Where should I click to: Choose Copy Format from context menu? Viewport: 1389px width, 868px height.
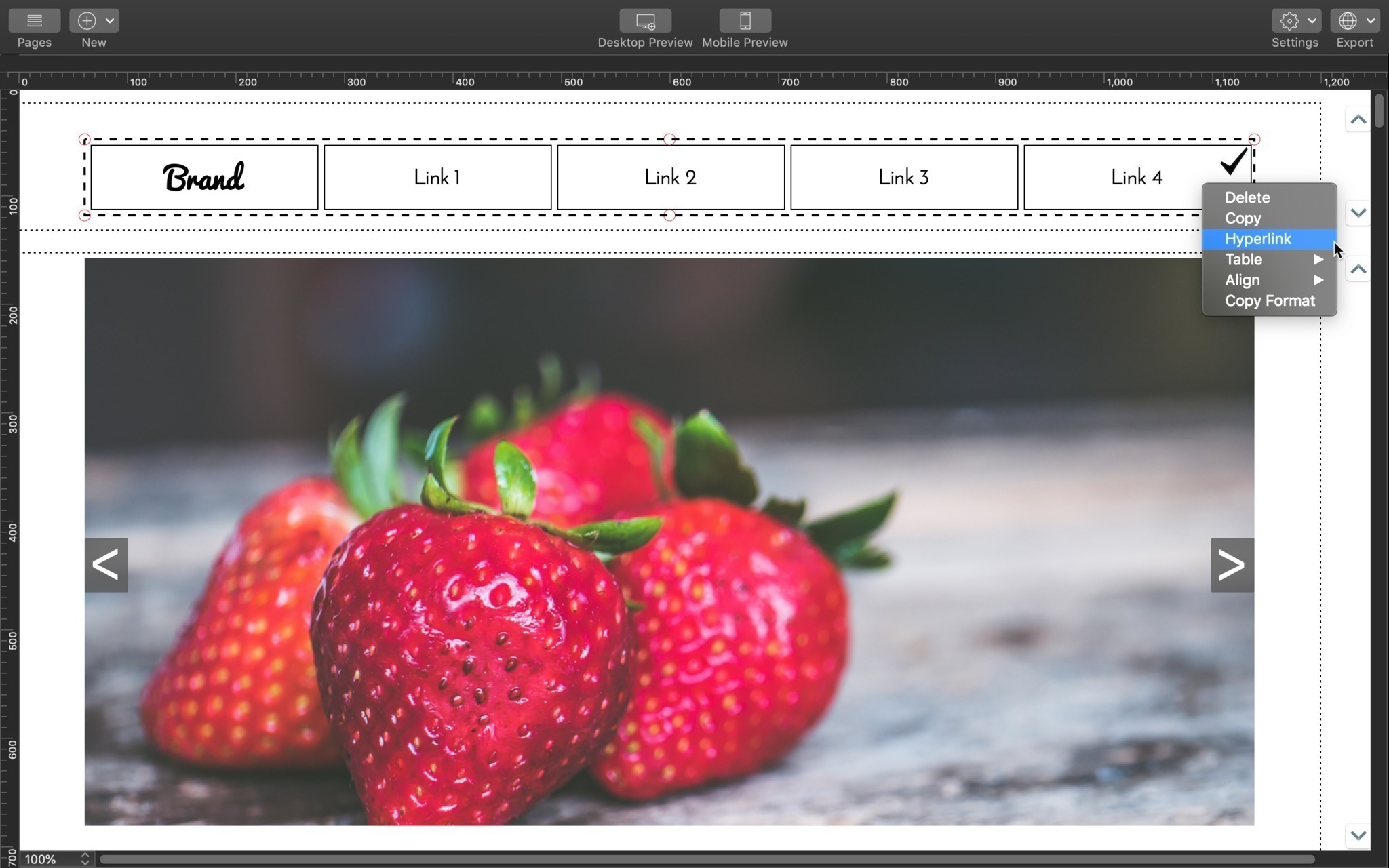pos(1269,301)
